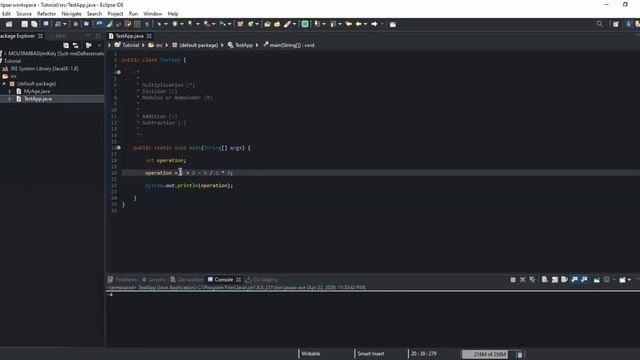Image resolution: width=640 pixels, height=360 pixels.
Task: Toggle fold marker beside the main method line
Action: point(119,148)
